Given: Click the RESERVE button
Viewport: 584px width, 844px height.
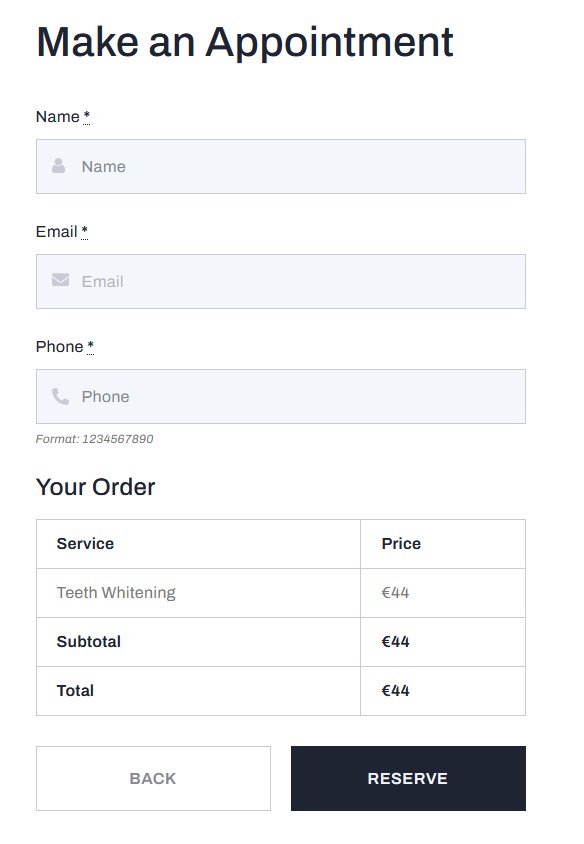Looking at the screenshot, I should point(409,778).
